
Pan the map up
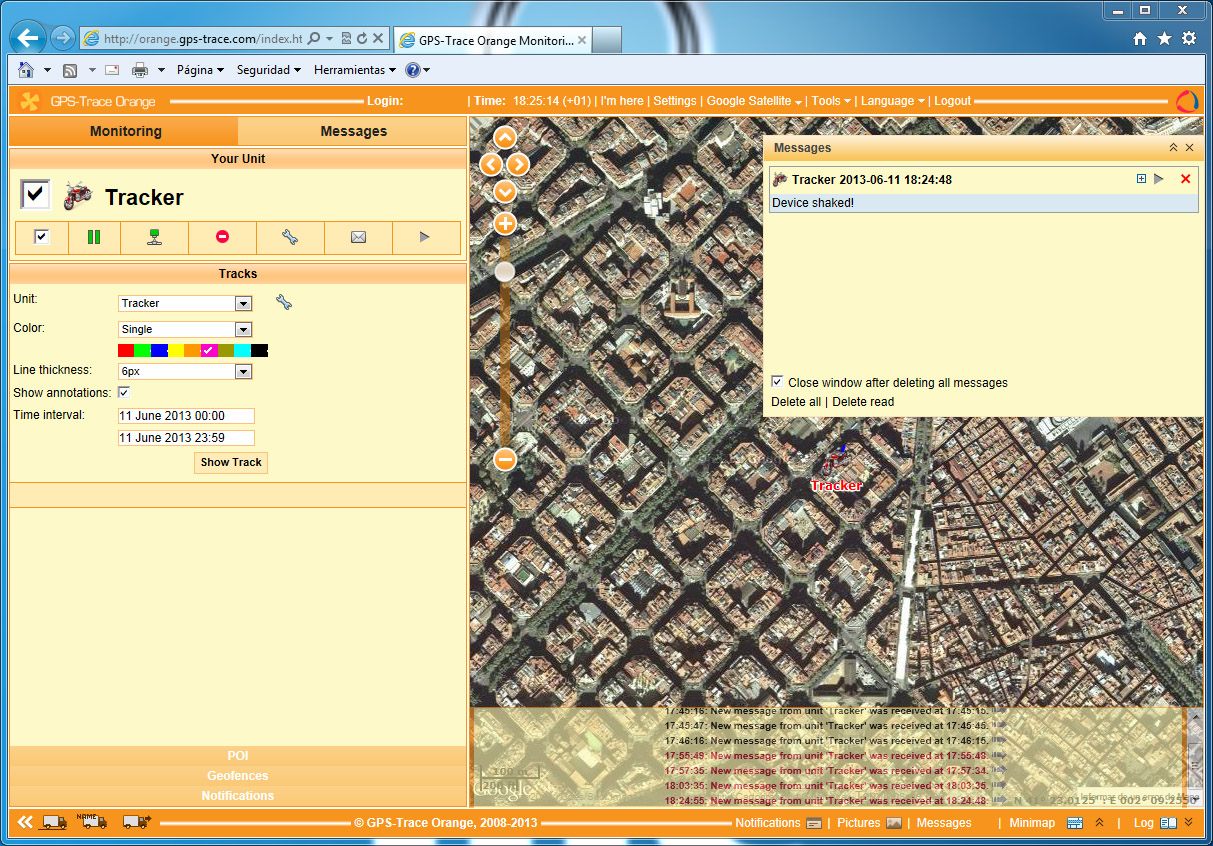(505, 138)
